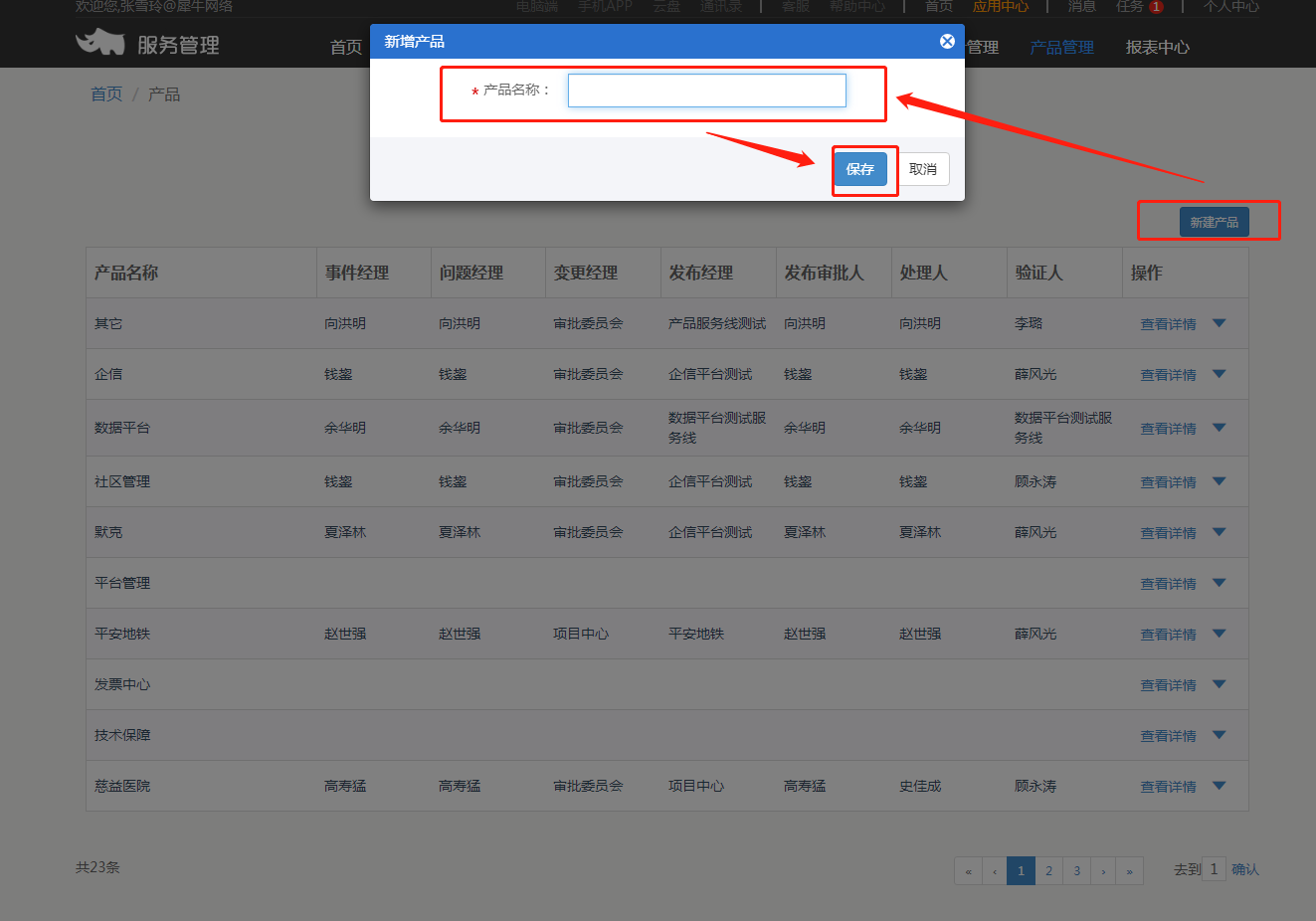Click the 去到 page number input
The height and width of the screenshot is (921, 1316).
point(1214,869)
